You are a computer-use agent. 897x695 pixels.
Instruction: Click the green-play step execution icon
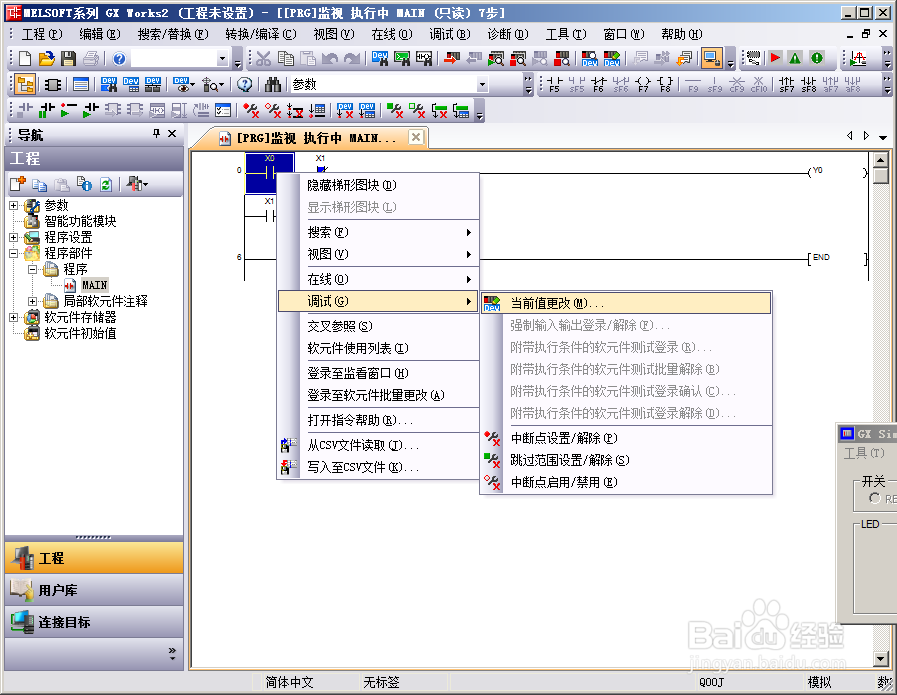coord(69,110)
